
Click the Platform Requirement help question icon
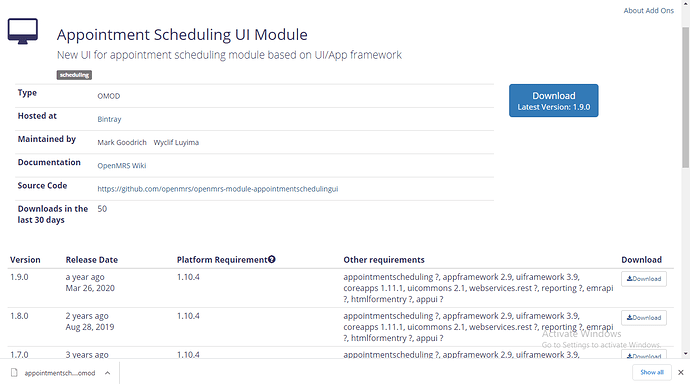tap(272, 259)
